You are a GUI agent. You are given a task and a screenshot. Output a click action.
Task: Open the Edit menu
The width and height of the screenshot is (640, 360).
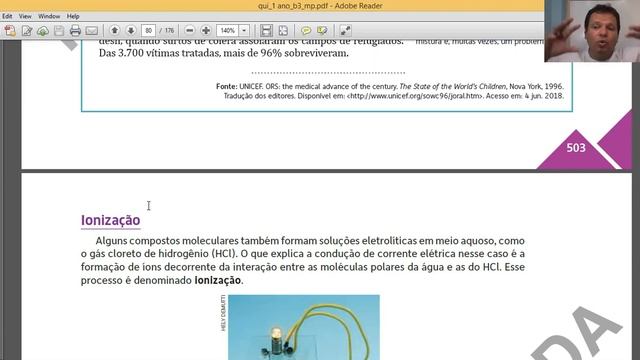coord(7,16)
